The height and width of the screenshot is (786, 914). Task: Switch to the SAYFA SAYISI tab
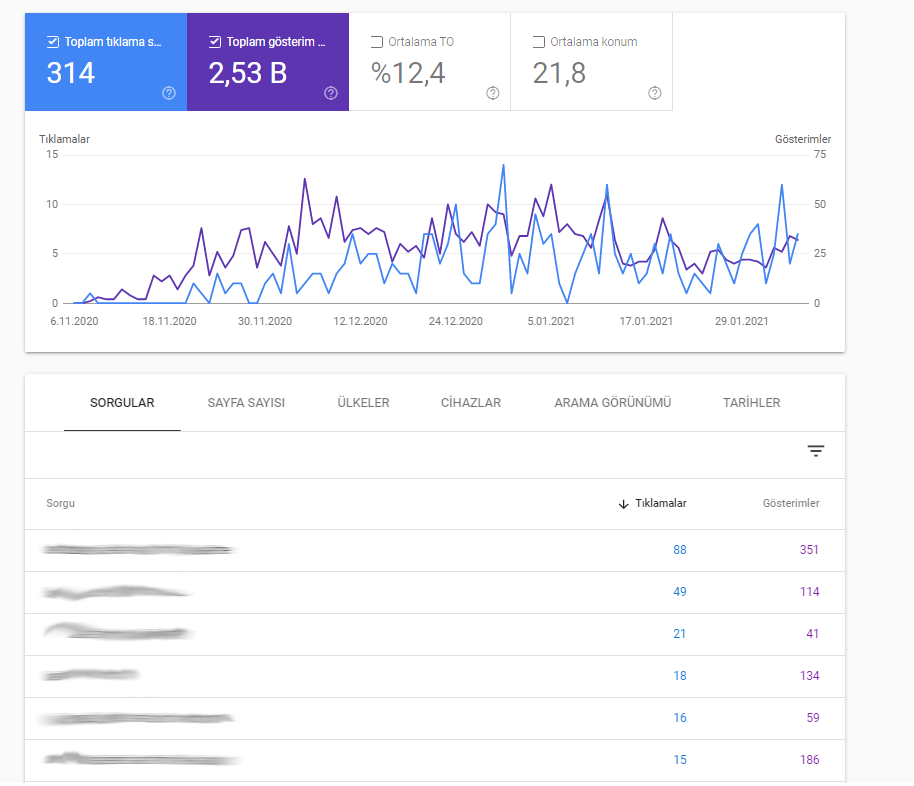click(x=246, y=403)
